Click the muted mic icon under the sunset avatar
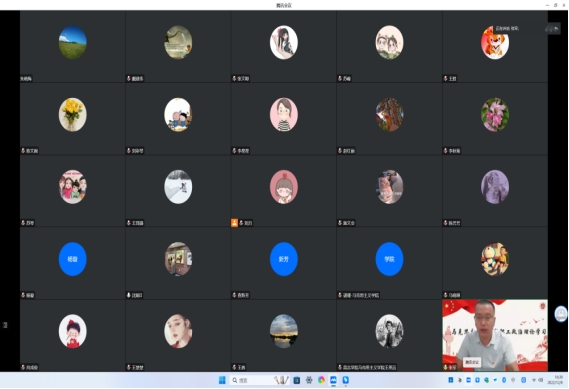 234,367
